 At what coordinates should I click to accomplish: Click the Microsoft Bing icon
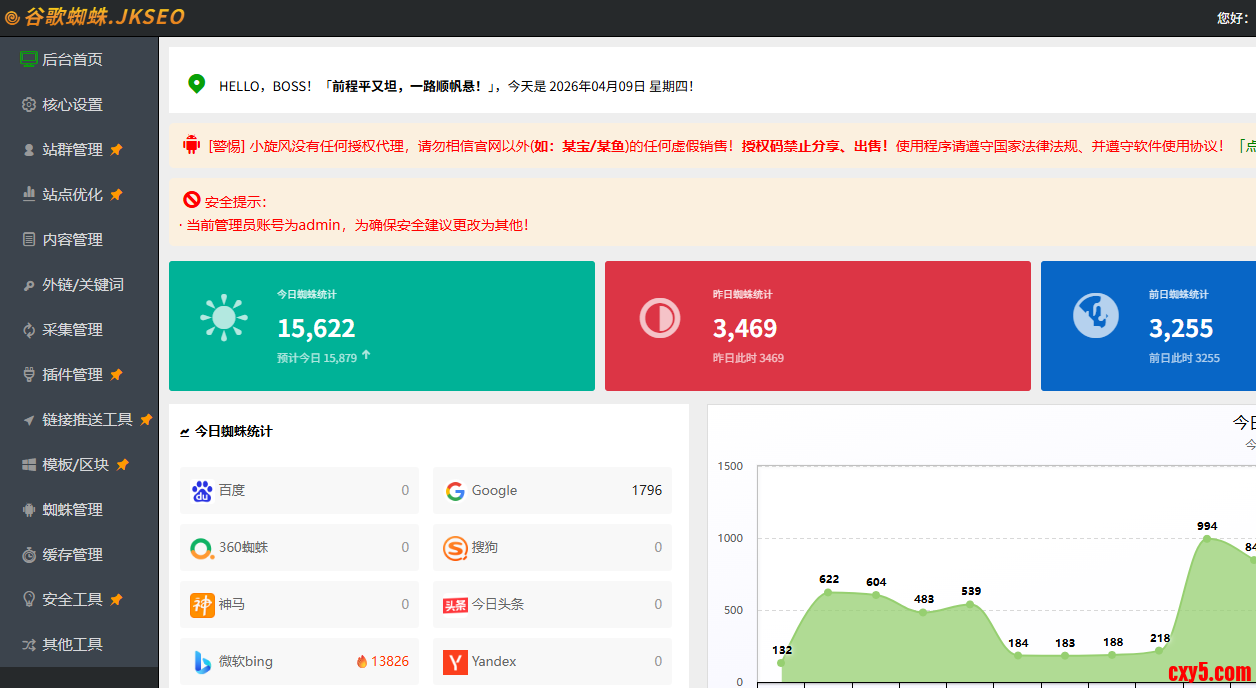click(202, 662)
